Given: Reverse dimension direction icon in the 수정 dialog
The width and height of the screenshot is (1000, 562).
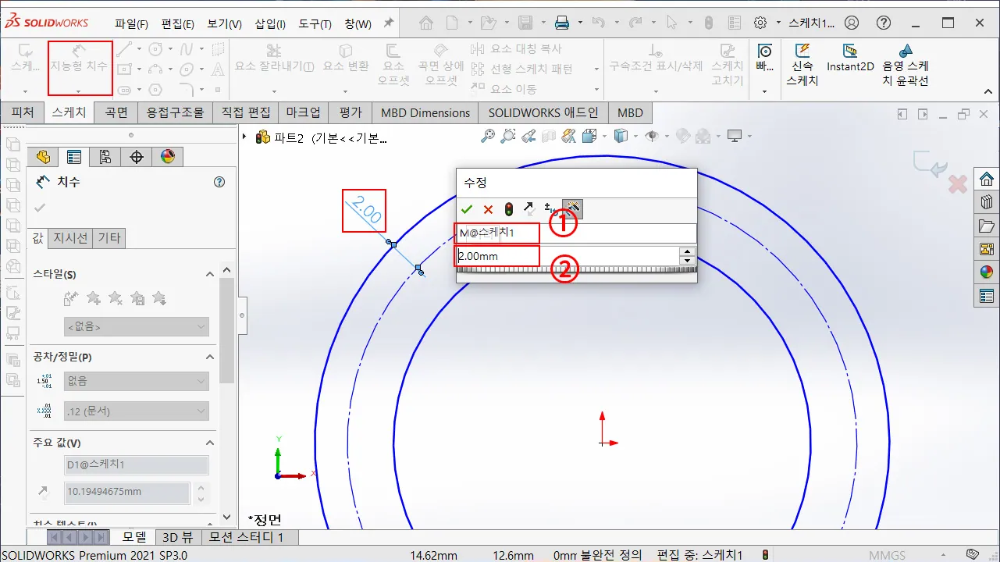Looking at the screenshot, I should pyautogui.click(x=529, y=209).
